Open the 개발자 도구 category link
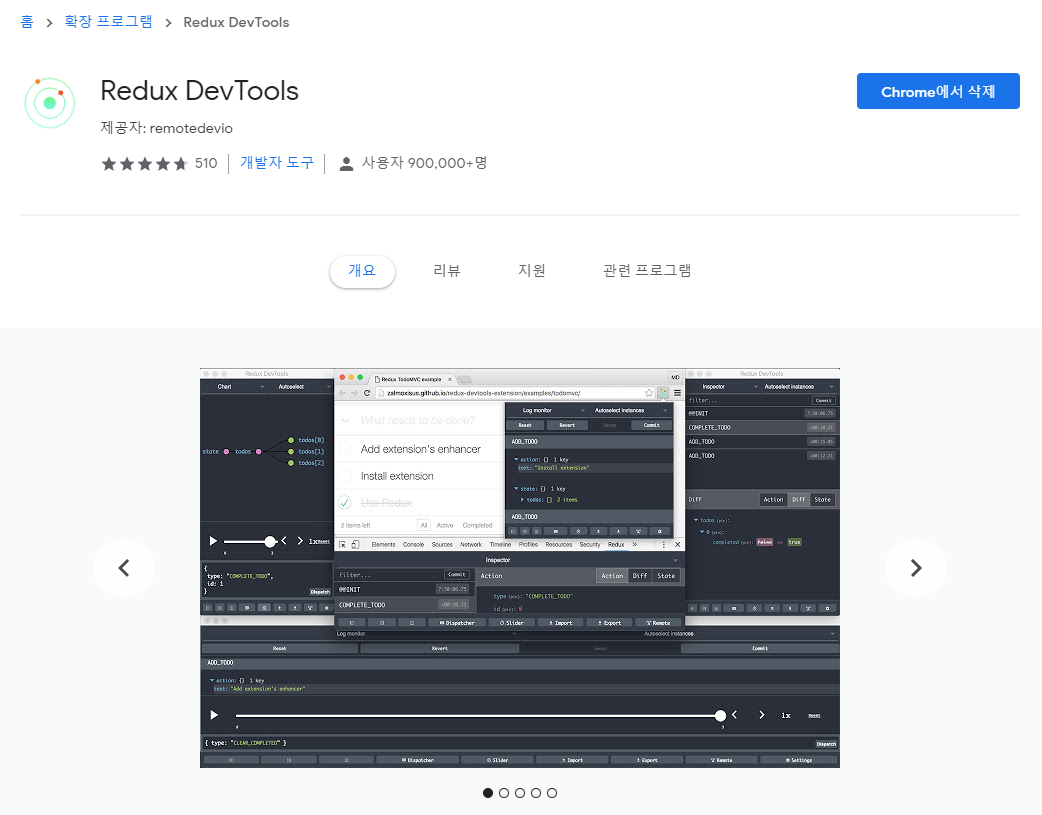This screenshot has width=1042, height=815. 276,163
